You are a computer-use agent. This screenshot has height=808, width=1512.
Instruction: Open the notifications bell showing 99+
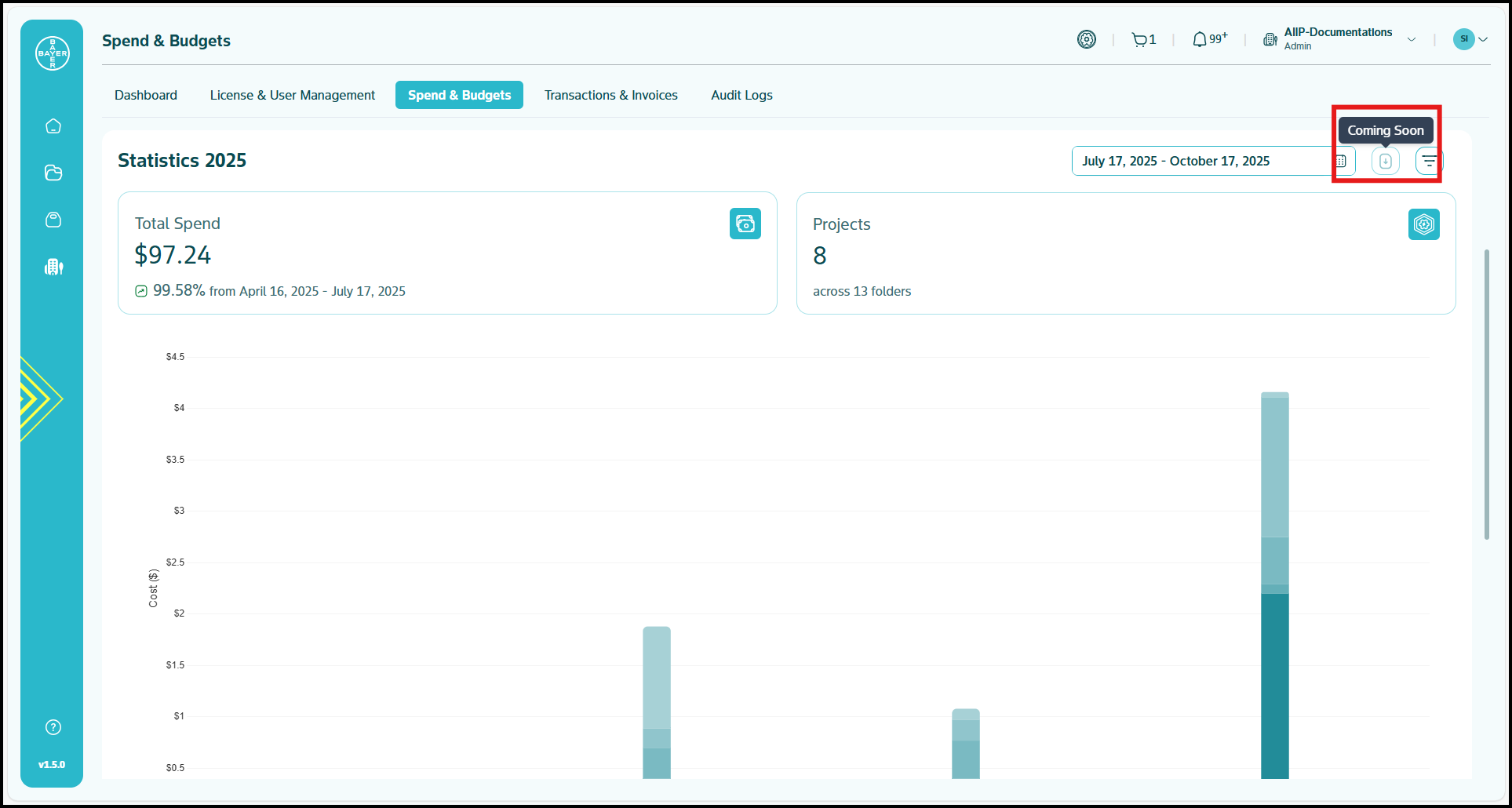1208,39
